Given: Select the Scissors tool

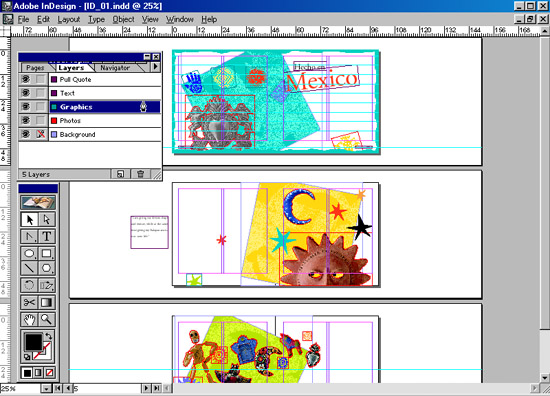Looking at the screenshot, I should click(29, 302).
